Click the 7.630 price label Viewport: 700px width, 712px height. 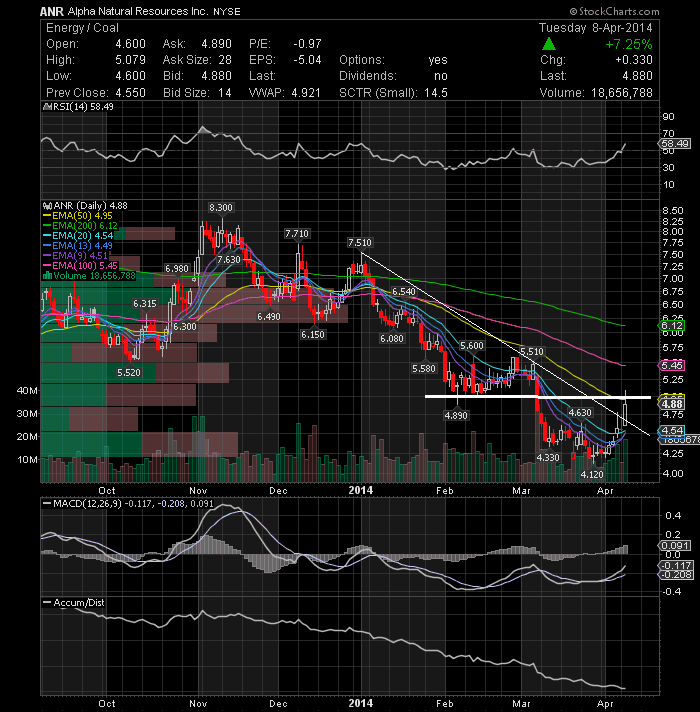pos(228,259)
